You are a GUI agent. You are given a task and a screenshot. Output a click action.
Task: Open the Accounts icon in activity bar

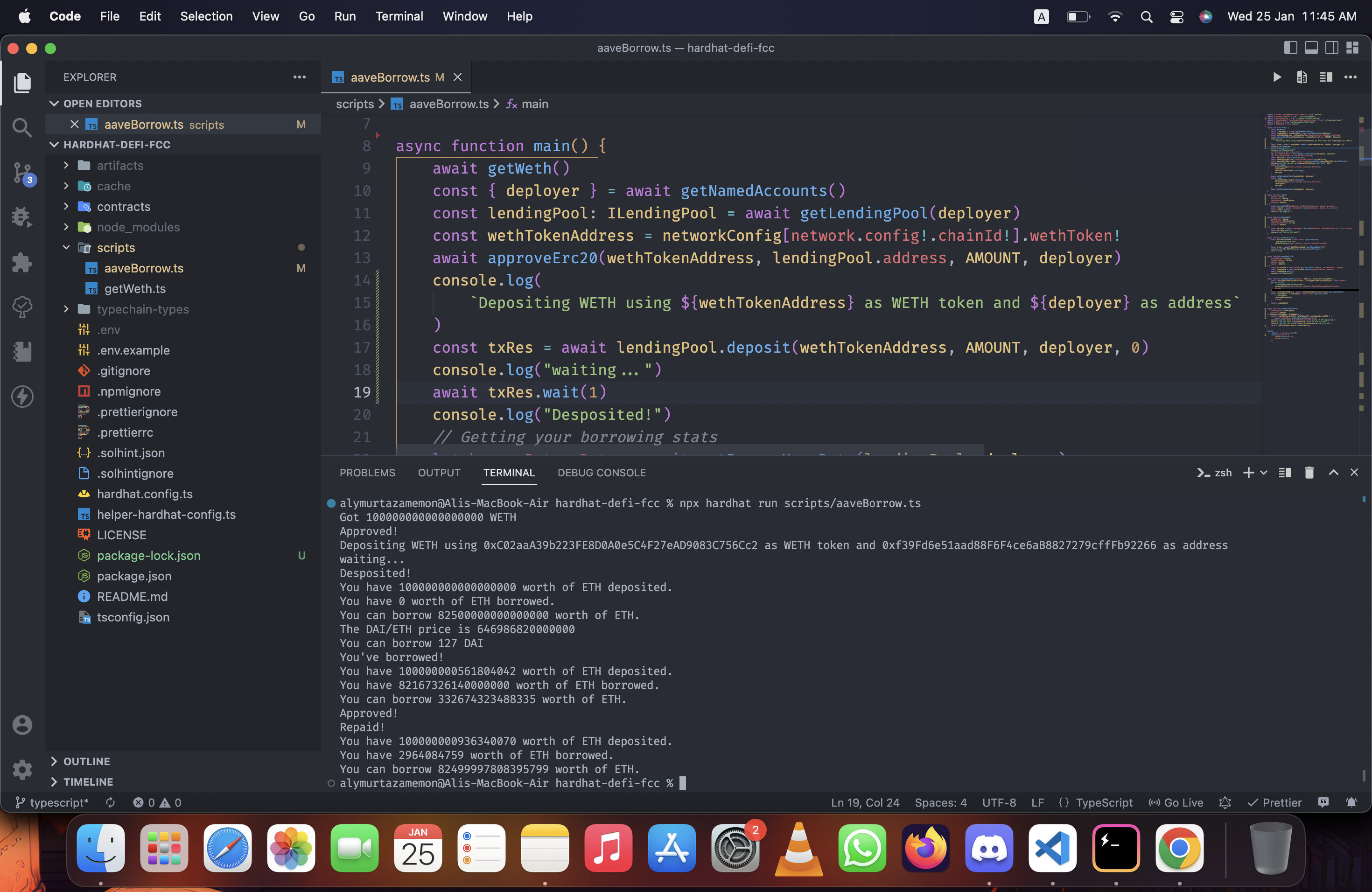(22, 725)
